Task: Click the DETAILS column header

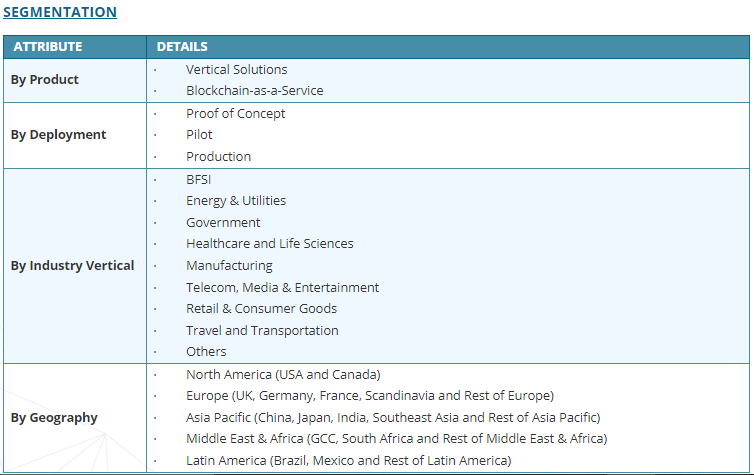Action: click(182, 47)
